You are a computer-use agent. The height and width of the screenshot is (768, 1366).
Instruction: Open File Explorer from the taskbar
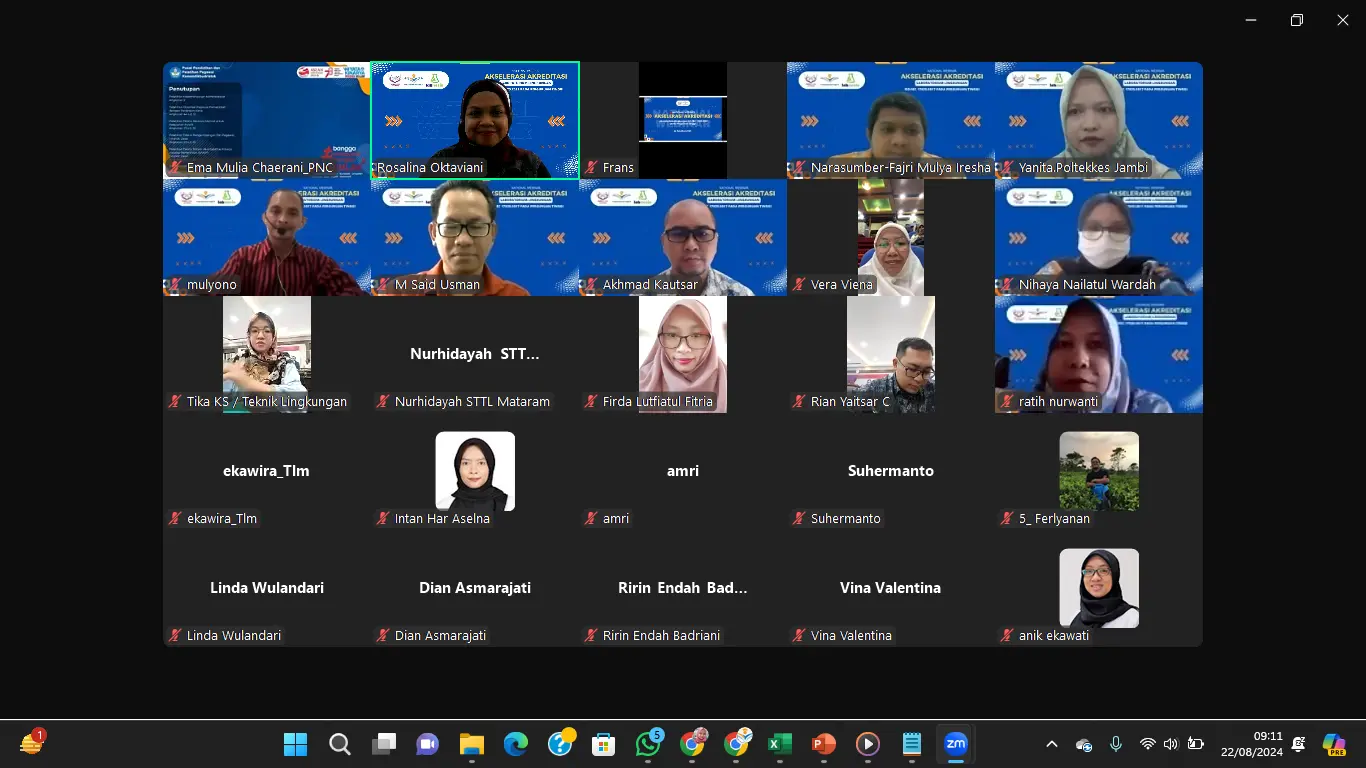point(471,744)
